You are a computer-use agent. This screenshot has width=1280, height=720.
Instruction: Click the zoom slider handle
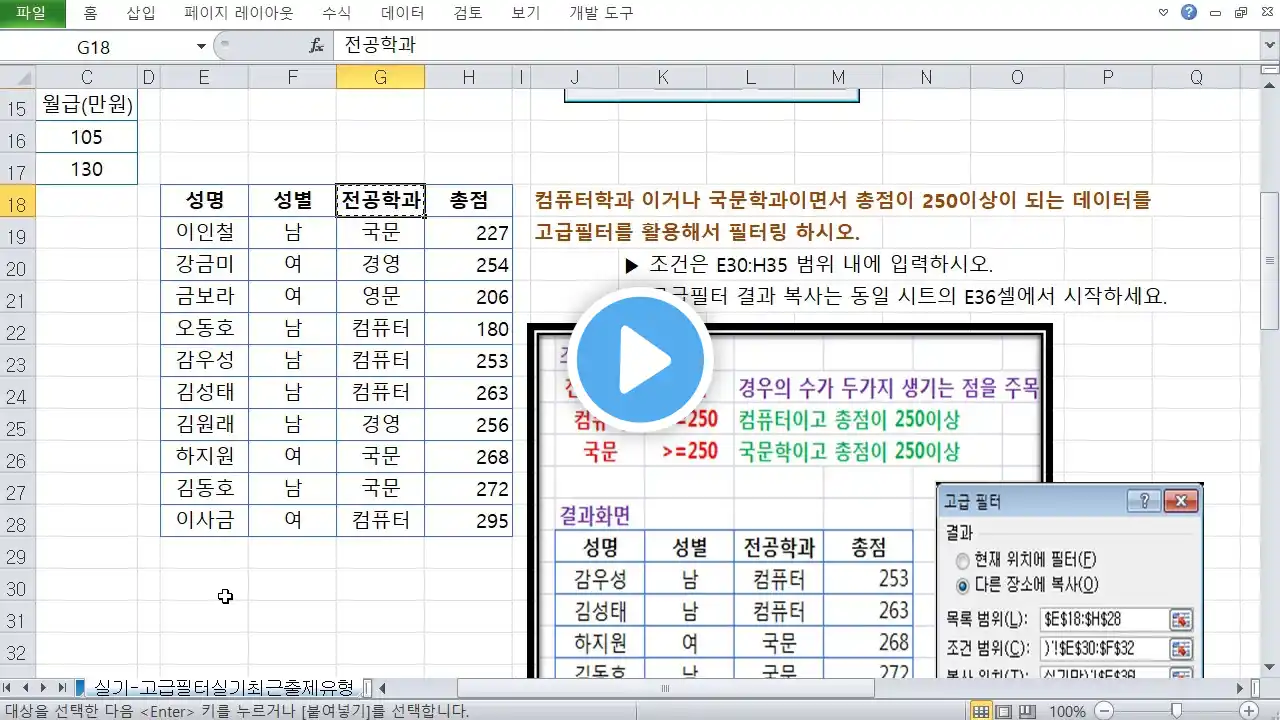(1178, 711)
